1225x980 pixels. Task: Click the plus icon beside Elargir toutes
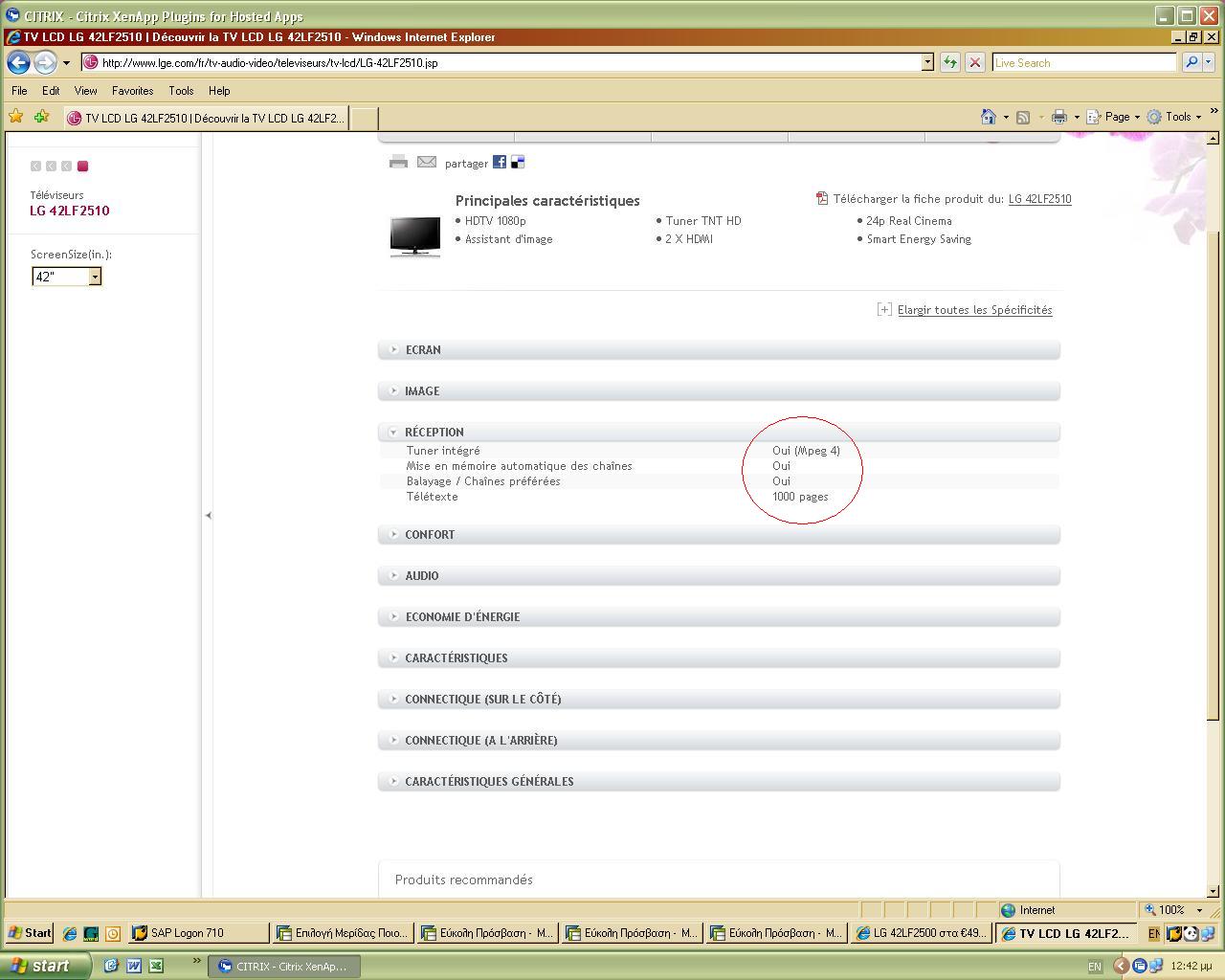(x=884, y=309)
